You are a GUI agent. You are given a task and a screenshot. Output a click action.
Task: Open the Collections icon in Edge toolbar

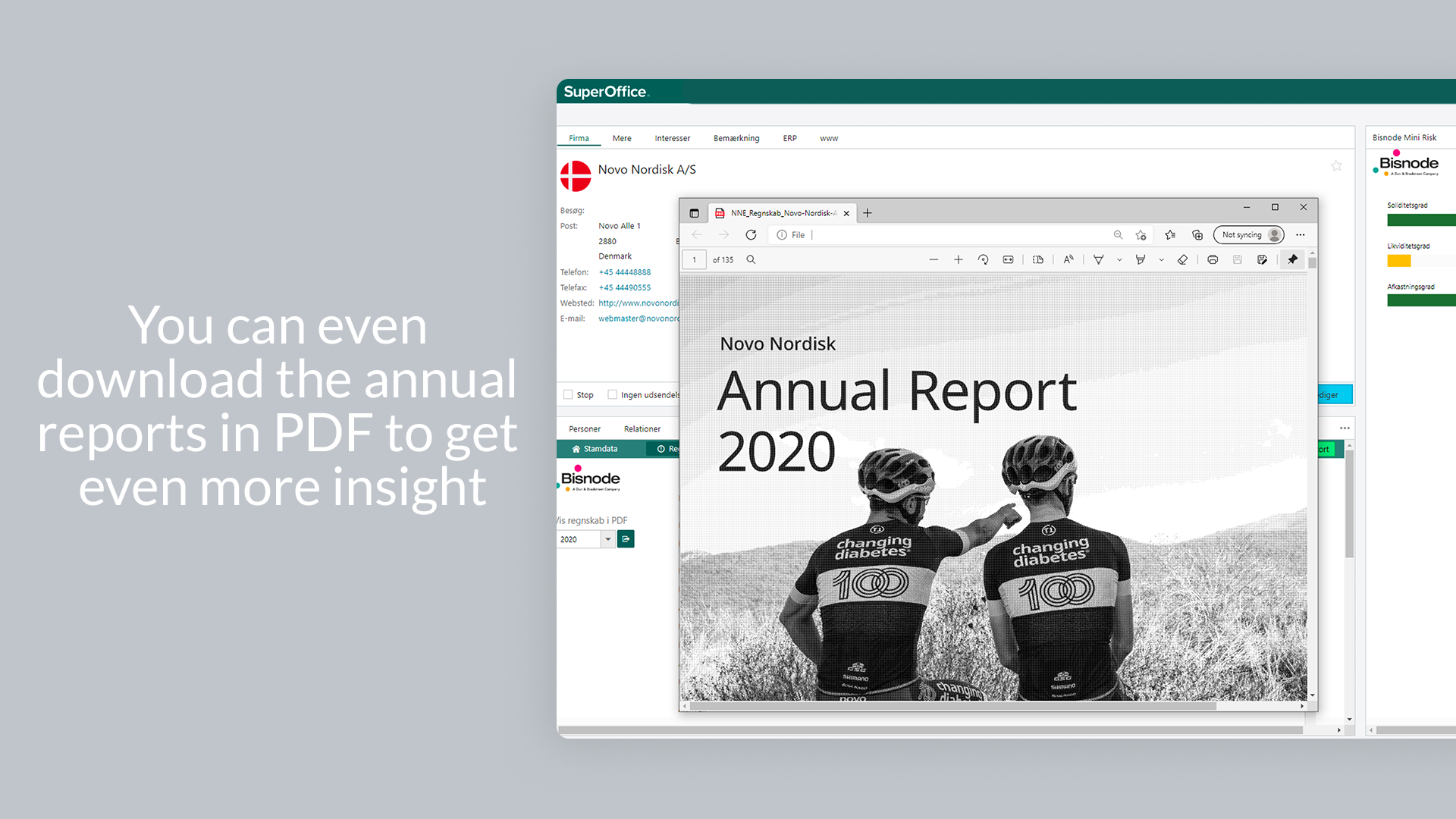pyautogui.click(x=1197, y=235)
